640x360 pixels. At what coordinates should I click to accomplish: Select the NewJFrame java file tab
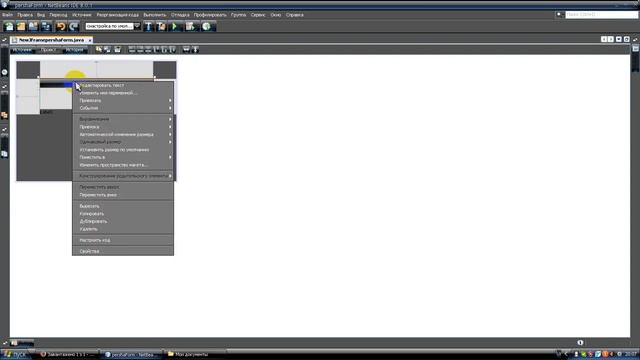coord(51,40)
